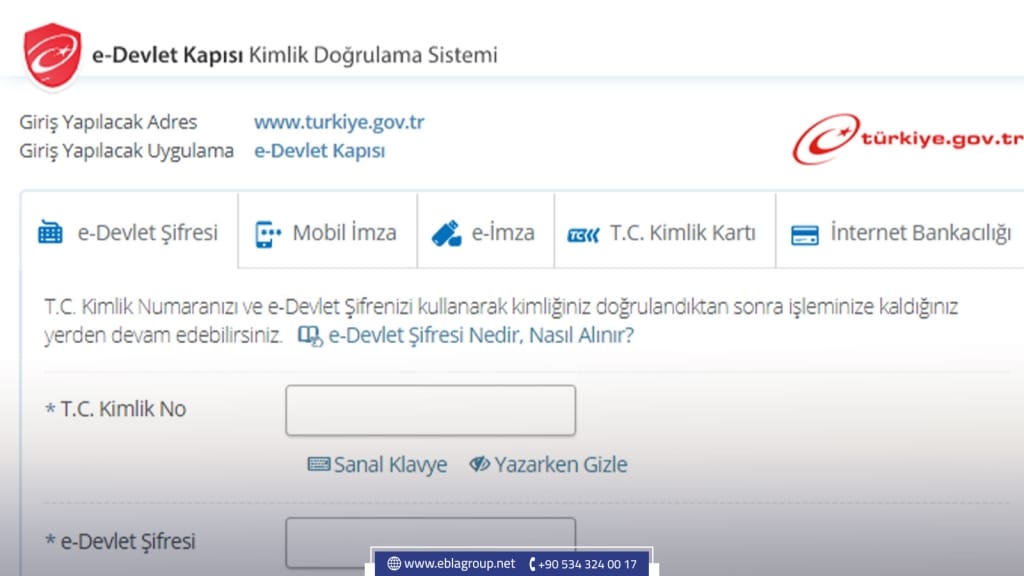Open Sanal Klavye via the virtual keyboard icon
This screenshot has height=576, width=1024.
[318, 463]
